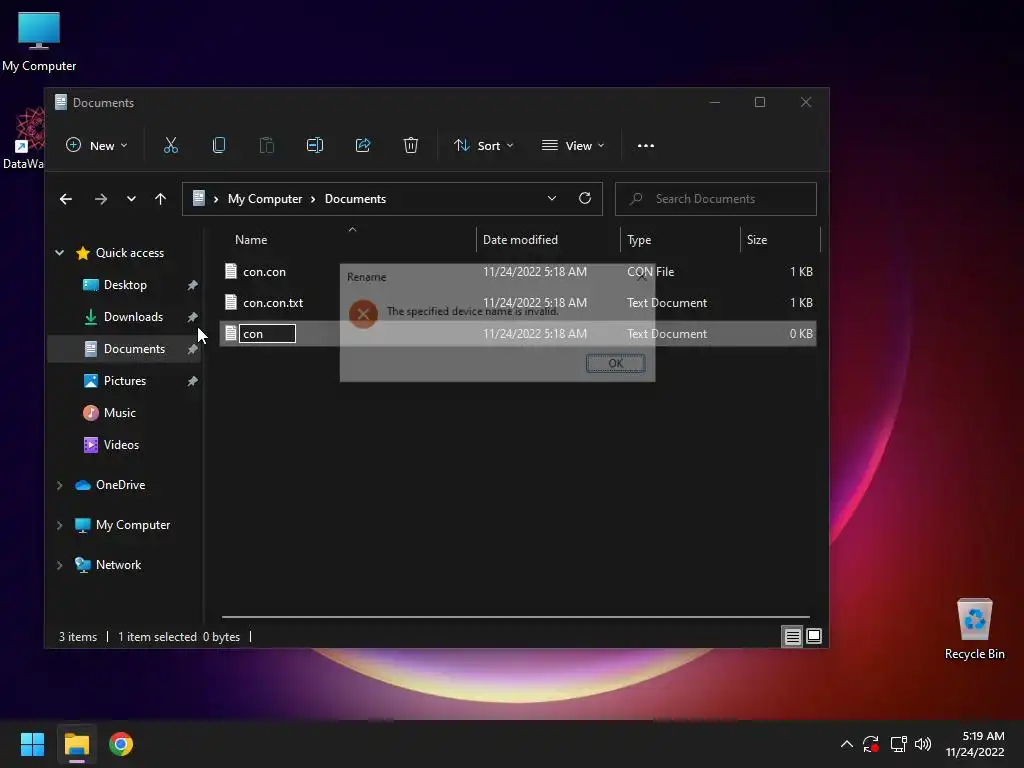Click the con rename text box

[267, 334]
